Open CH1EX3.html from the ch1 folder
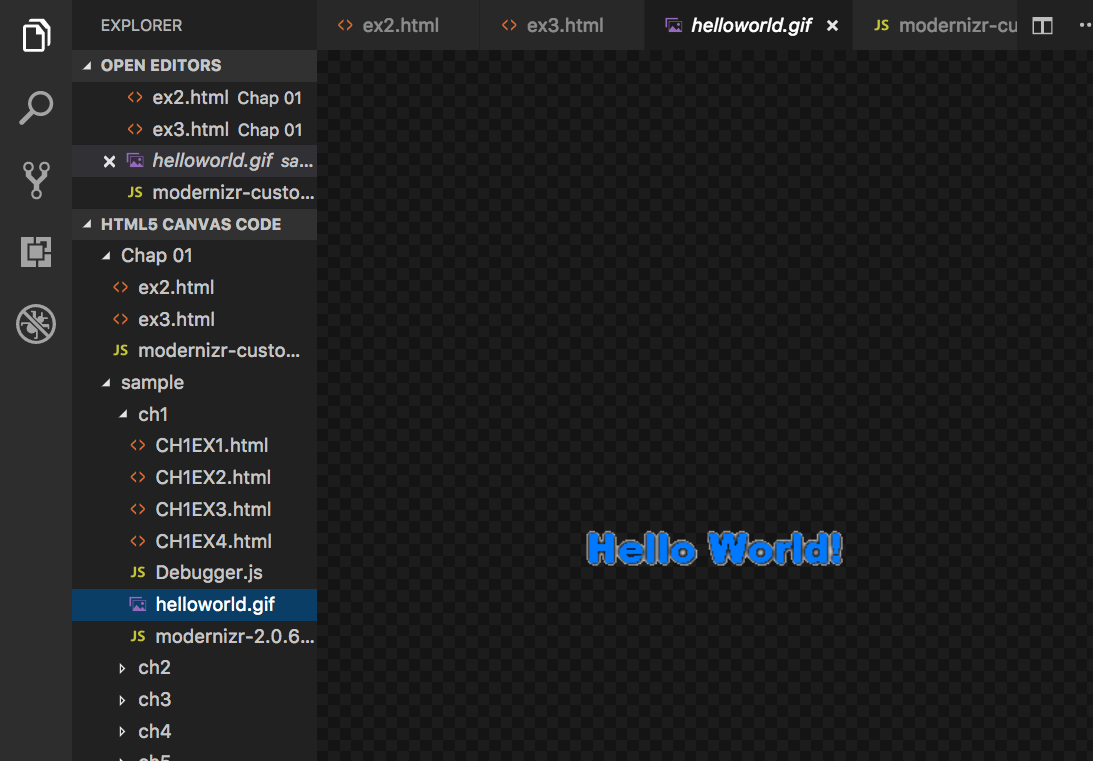 (211, 509)
